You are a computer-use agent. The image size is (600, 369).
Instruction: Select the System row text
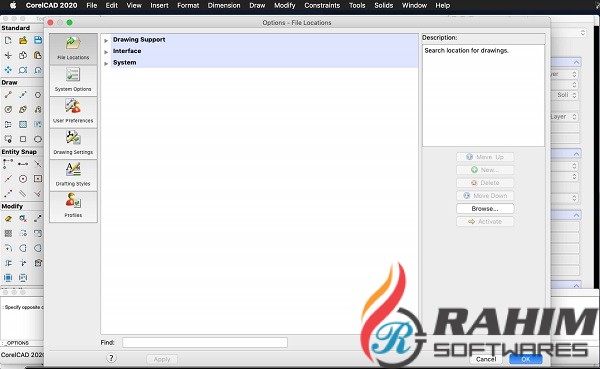[x=124, y=62]
